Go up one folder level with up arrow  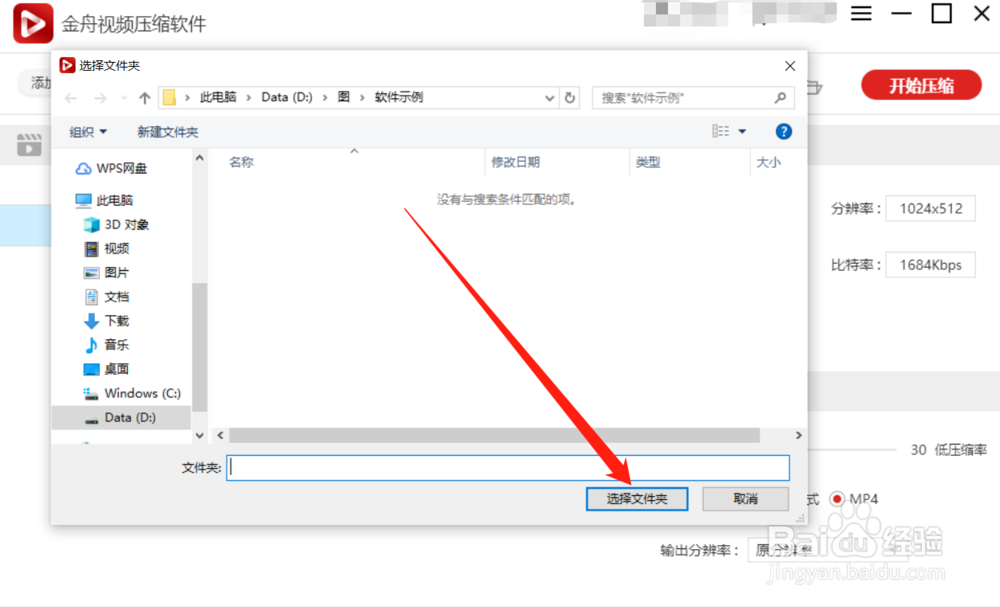[145, 98]
